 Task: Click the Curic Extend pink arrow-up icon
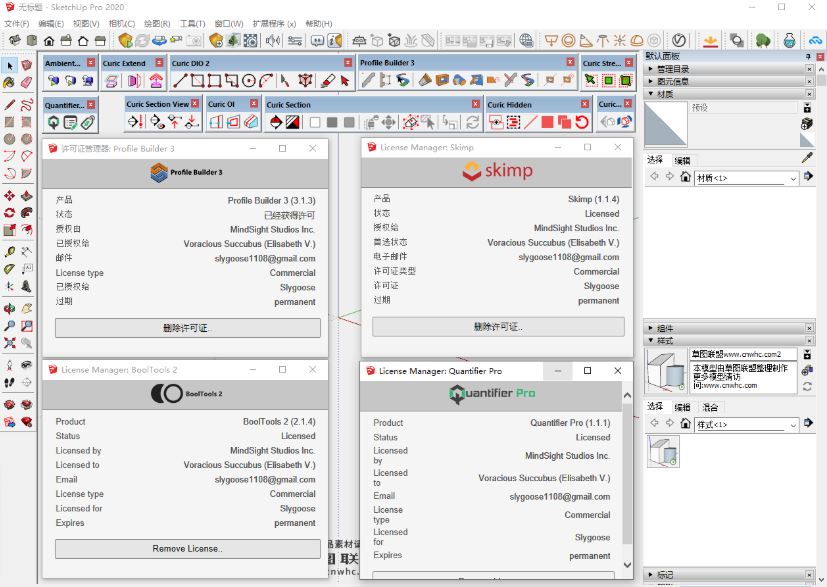[x=156, y=80]
